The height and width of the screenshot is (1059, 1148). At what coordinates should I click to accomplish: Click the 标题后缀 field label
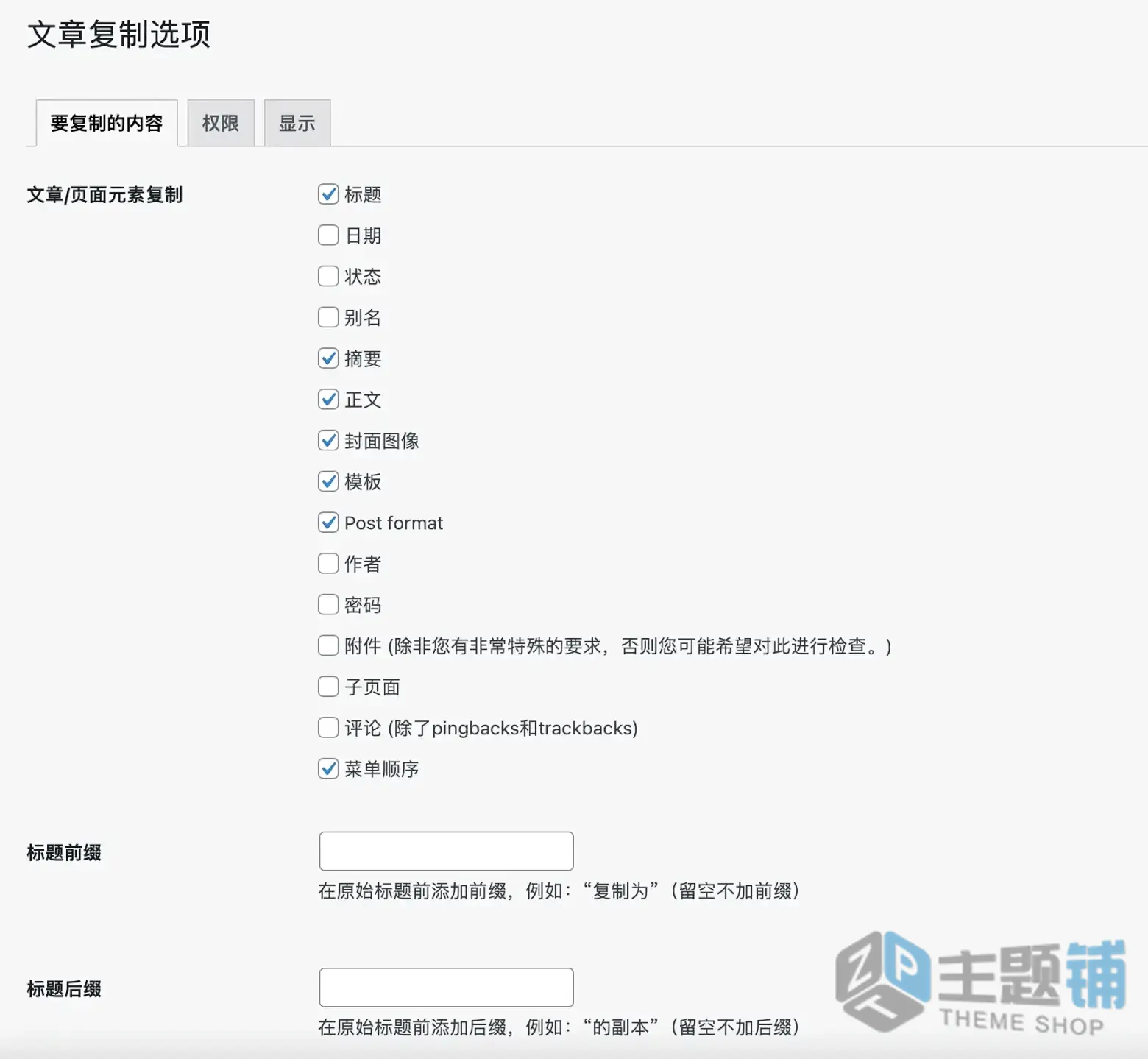pos(64,989)
